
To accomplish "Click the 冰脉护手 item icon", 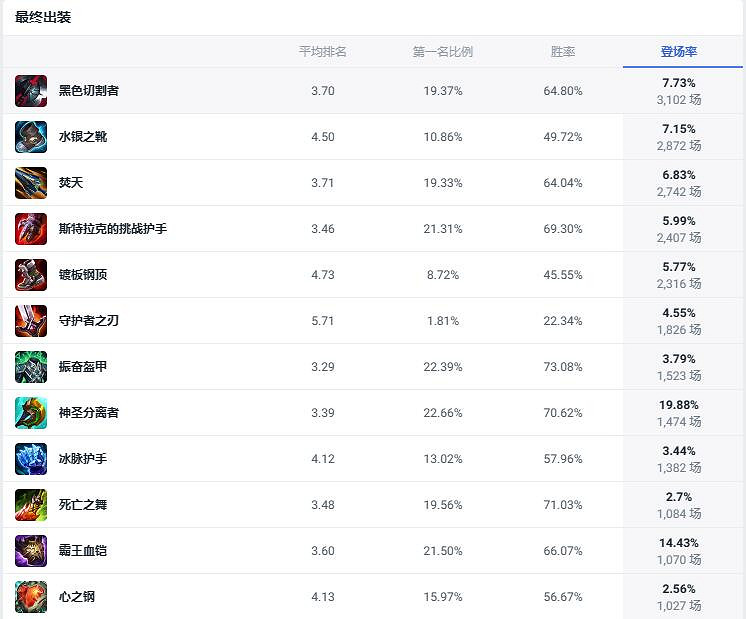I will (31, 459).
